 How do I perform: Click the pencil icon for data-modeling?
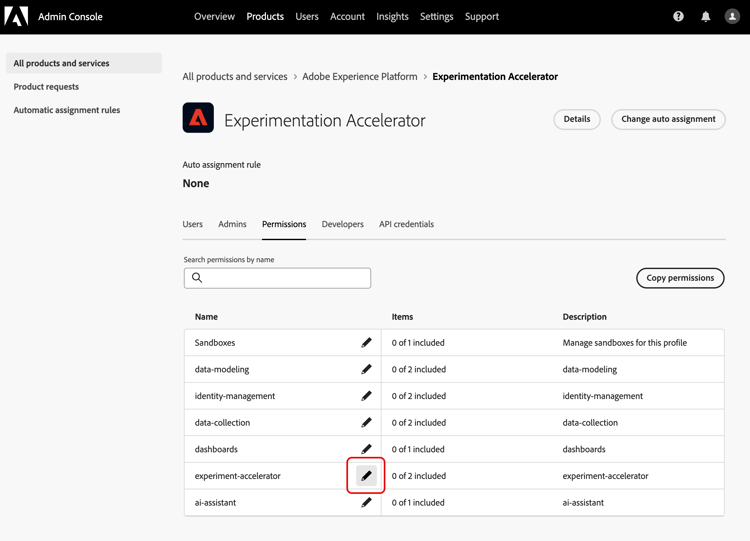(366, 369)
